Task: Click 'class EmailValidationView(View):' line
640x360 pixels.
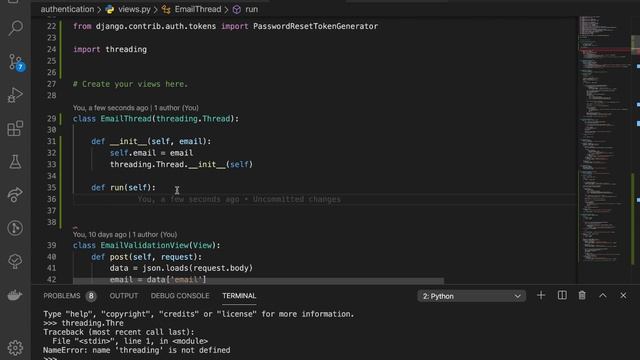Action: point(147,245)
